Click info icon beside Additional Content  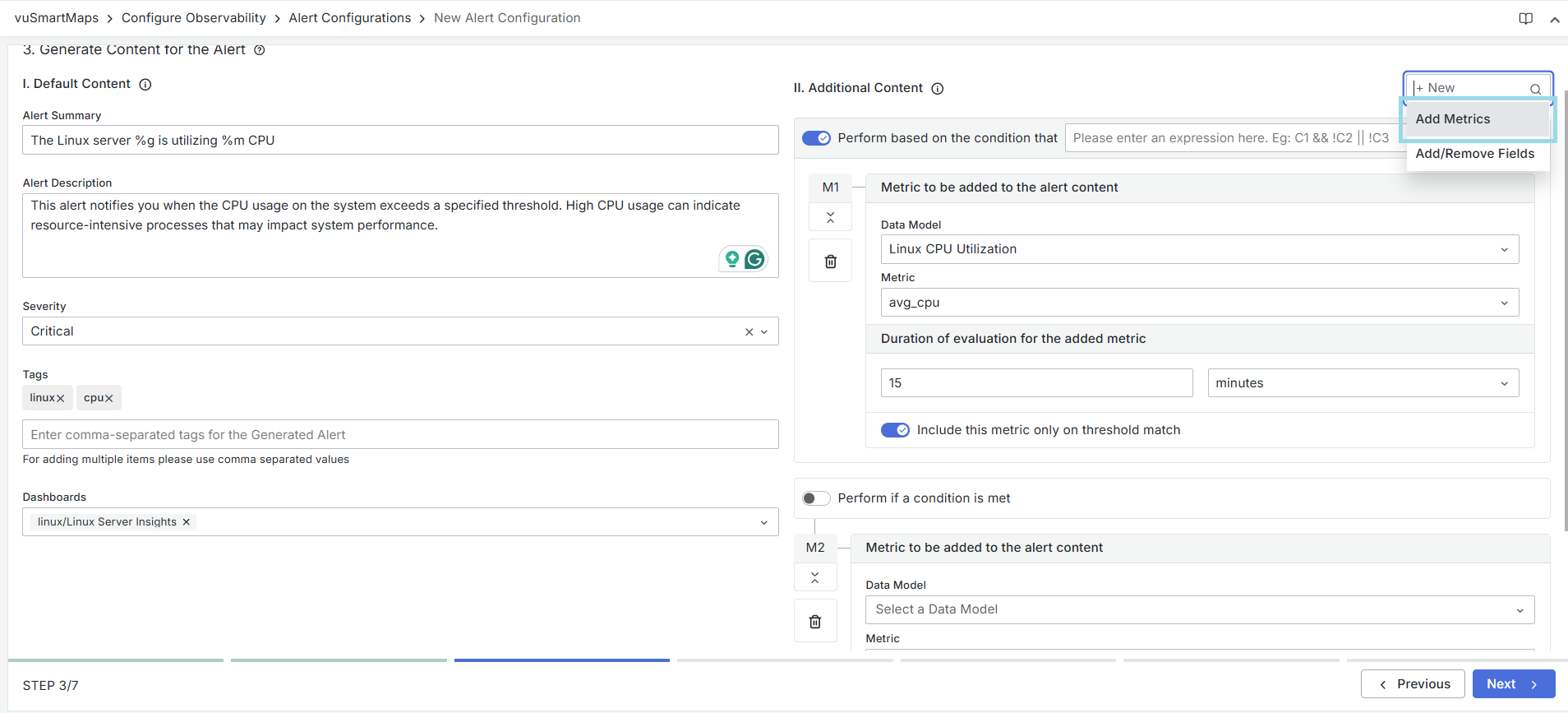coord(937,89)
